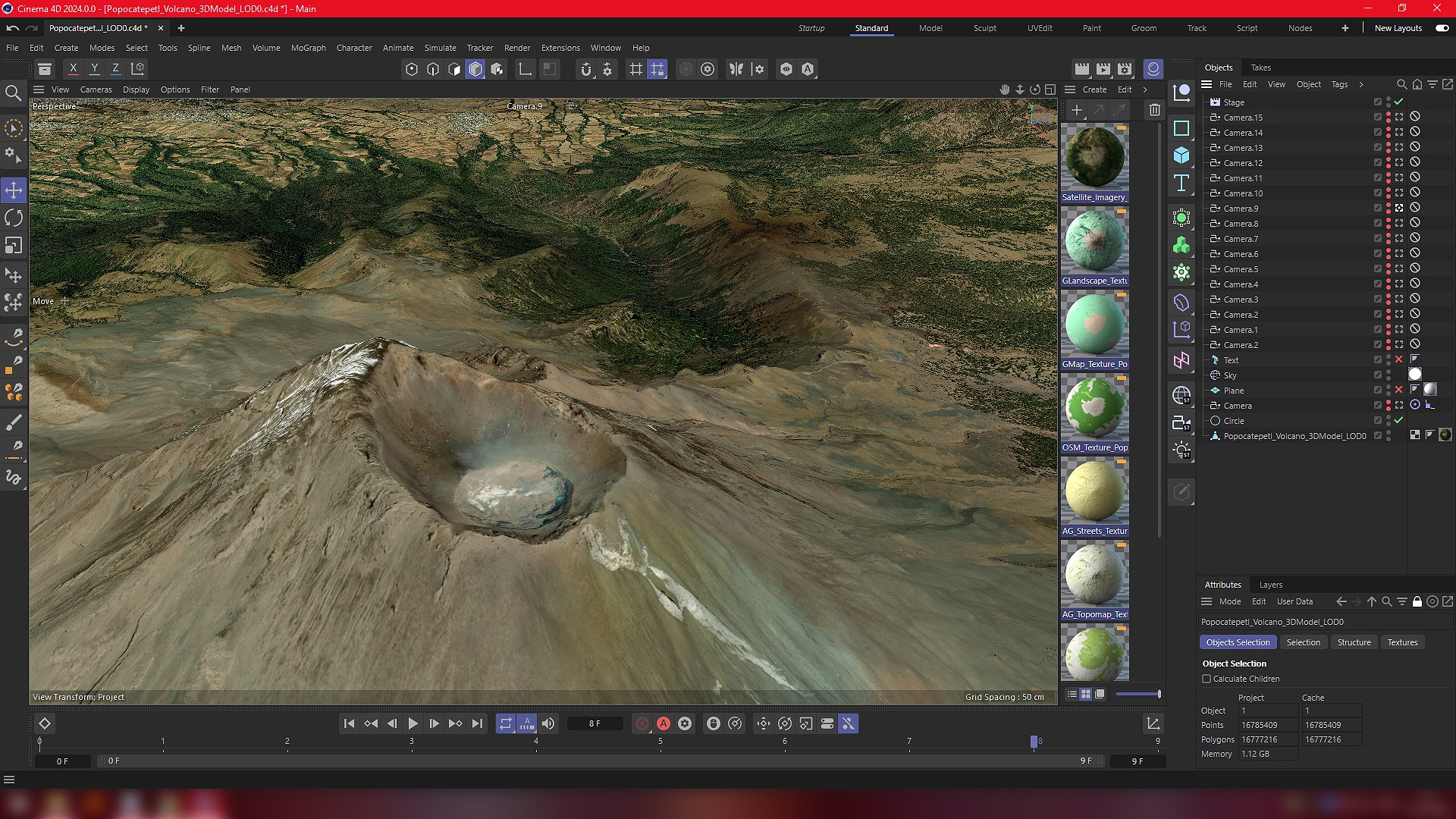
Task: Add a Camera object from palette
Action: [x=1181, y=423]
